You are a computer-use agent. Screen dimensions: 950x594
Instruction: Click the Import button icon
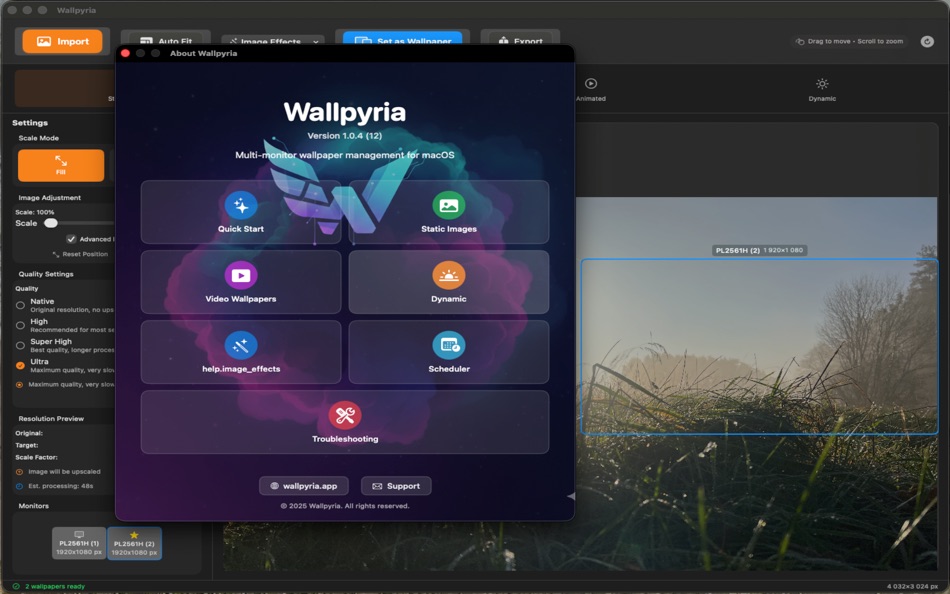pos(42,41)
